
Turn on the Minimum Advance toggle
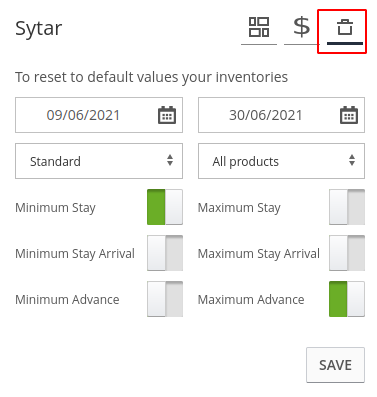coord(165,299)
